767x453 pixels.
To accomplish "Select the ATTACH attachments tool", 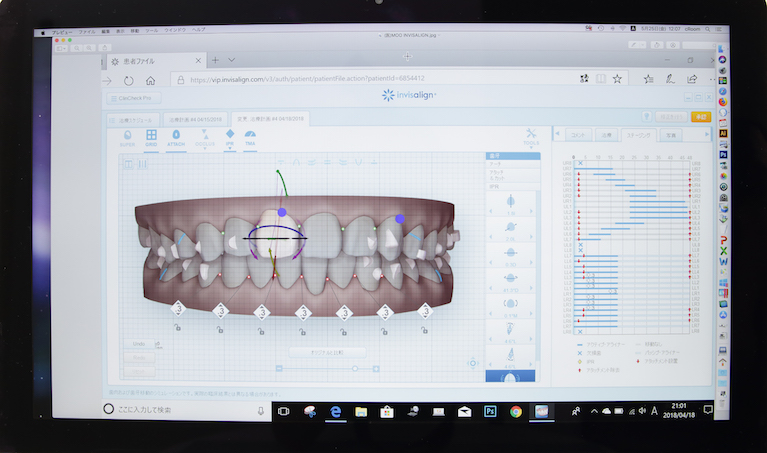I will point(176,138).
